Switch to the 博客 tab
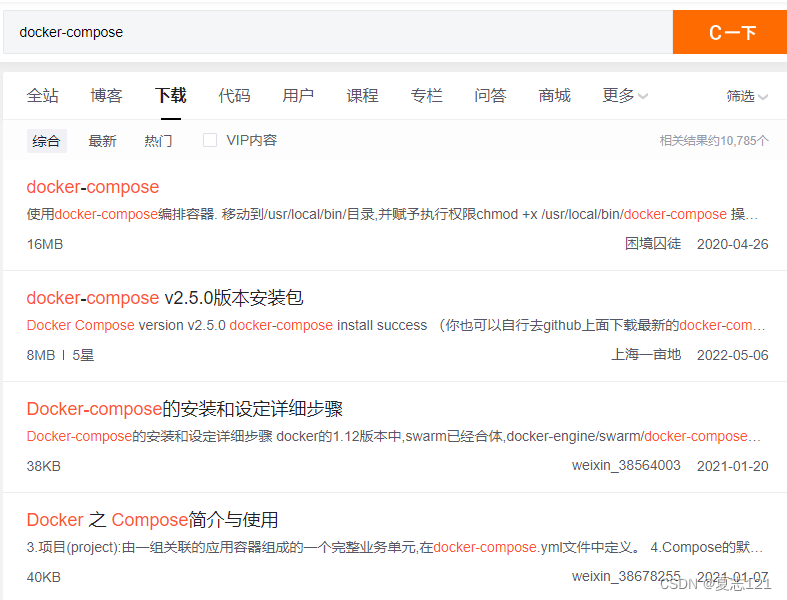The width and height of the screenshot is (787, 600). coord(106,95)
